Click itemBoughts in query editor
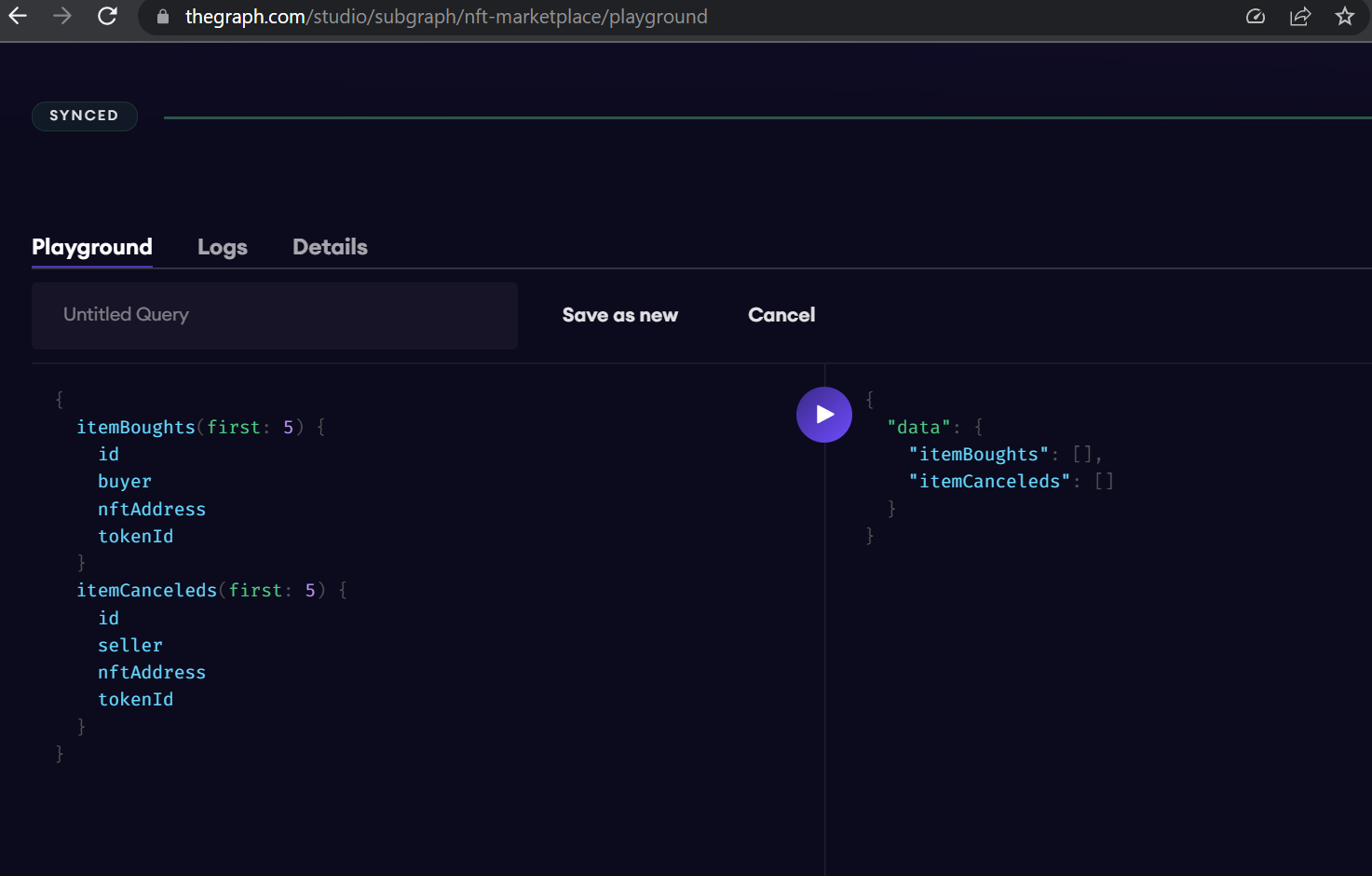Viewport: 1372px width, 876px height. 136,427
